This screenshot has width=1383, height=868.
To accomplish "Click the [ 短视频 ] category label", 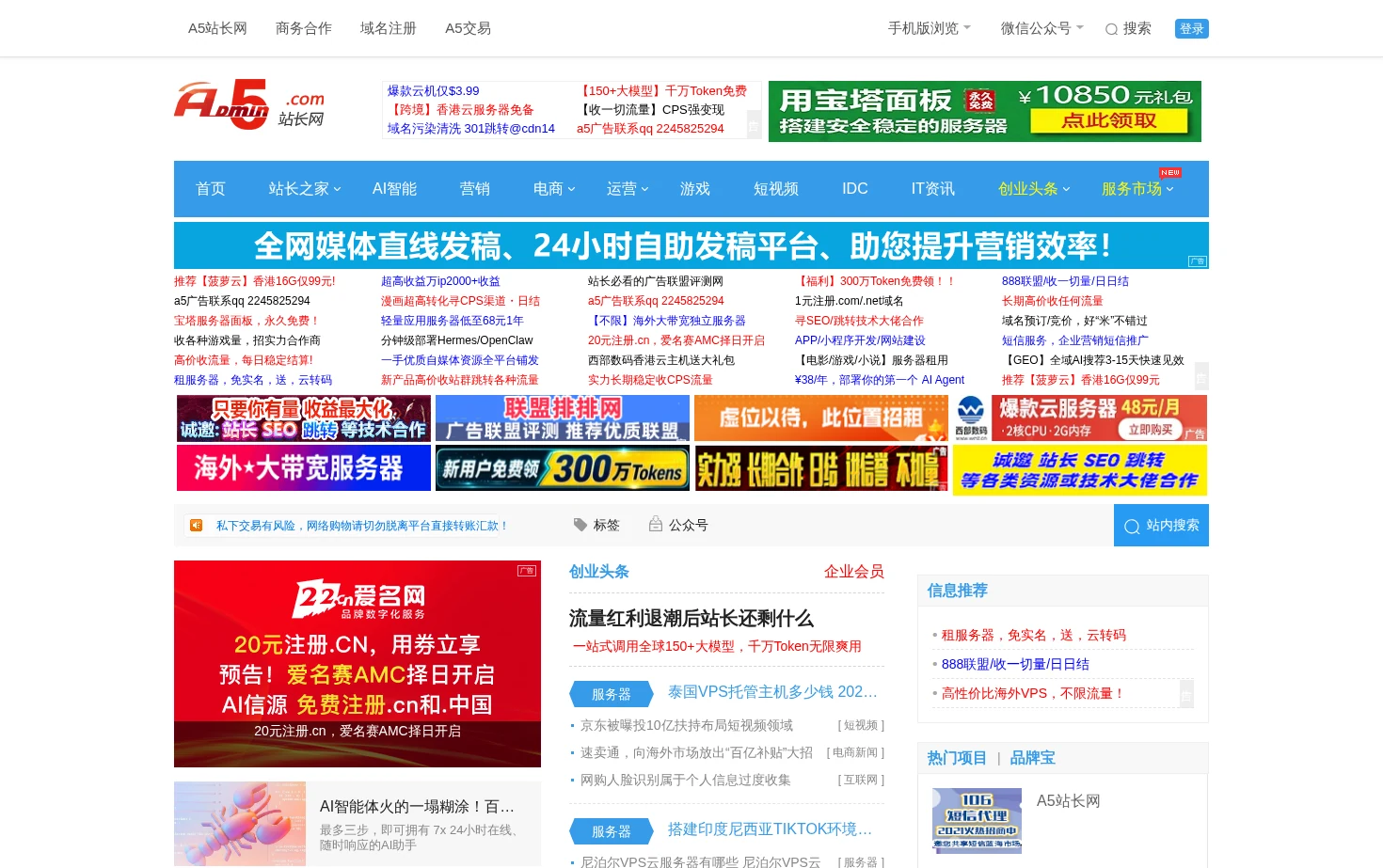I will (861, 726).
